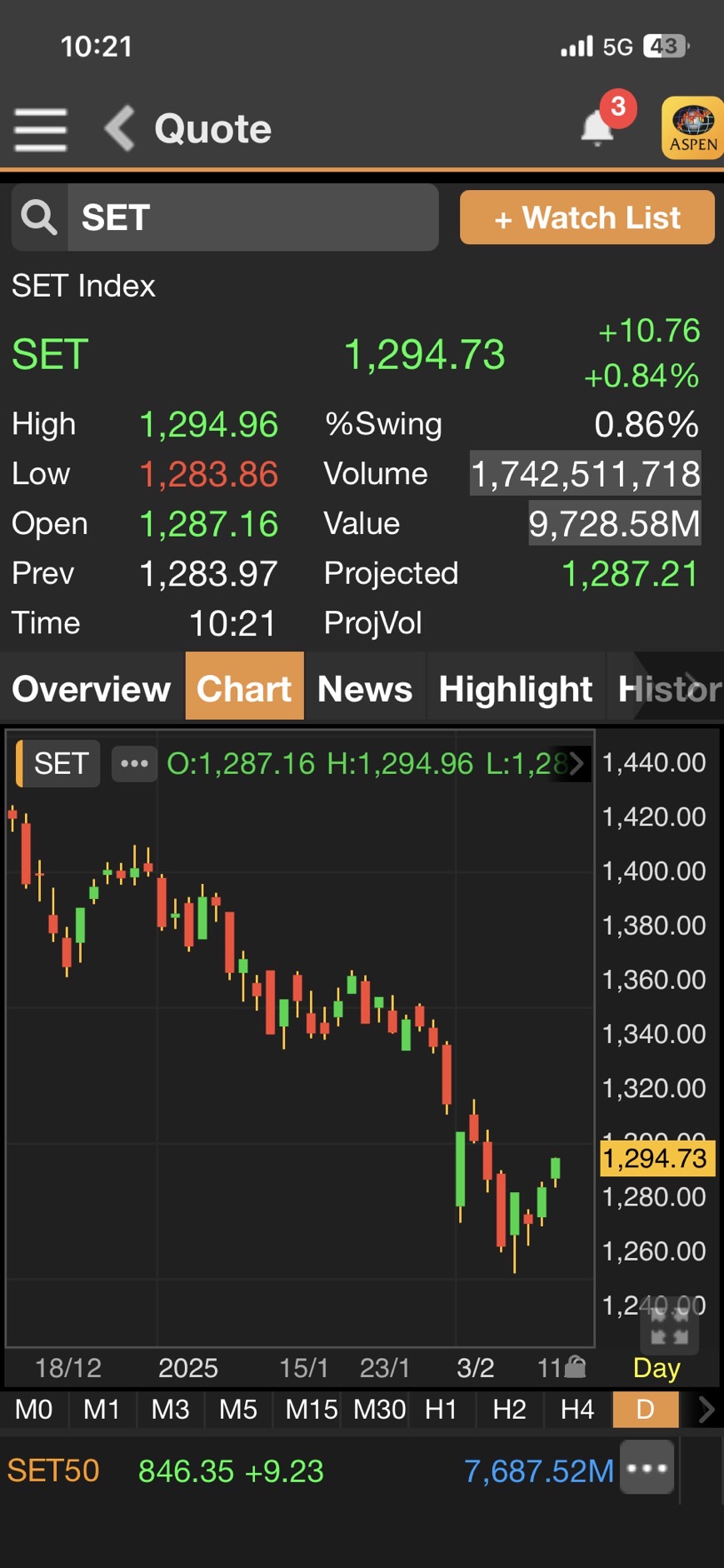Open the notifications bell
724x1568 pixels.
click(x=598, y=128)
